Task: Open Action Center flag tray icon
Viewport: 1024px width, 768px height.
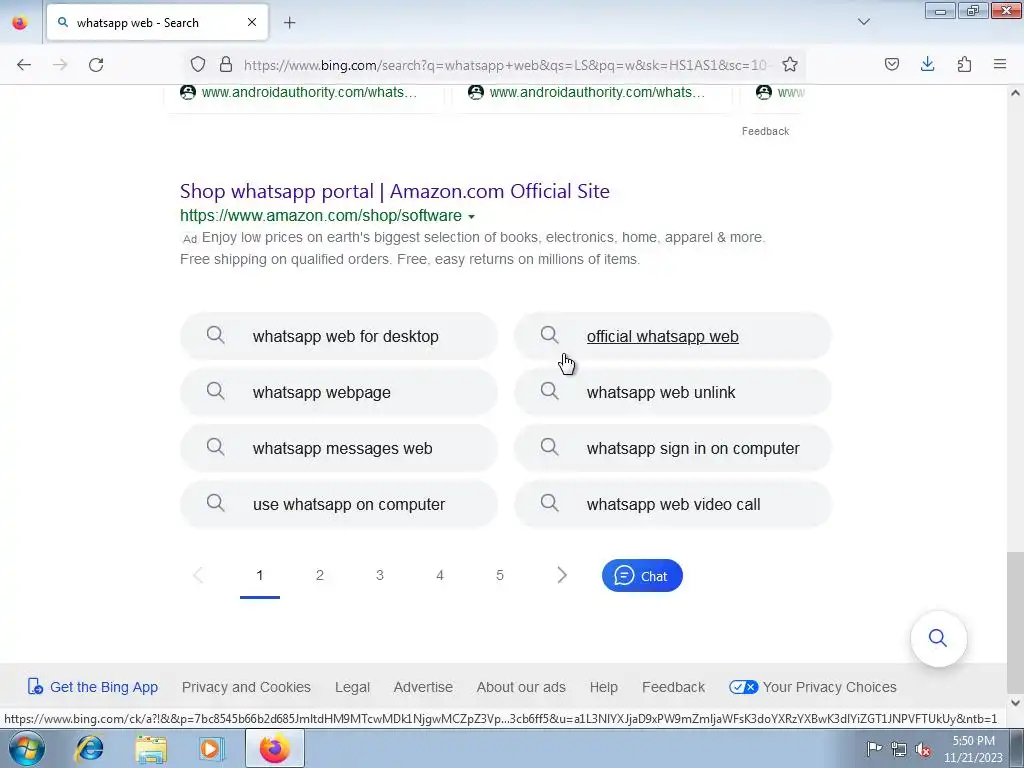Action: pos(874,749)
